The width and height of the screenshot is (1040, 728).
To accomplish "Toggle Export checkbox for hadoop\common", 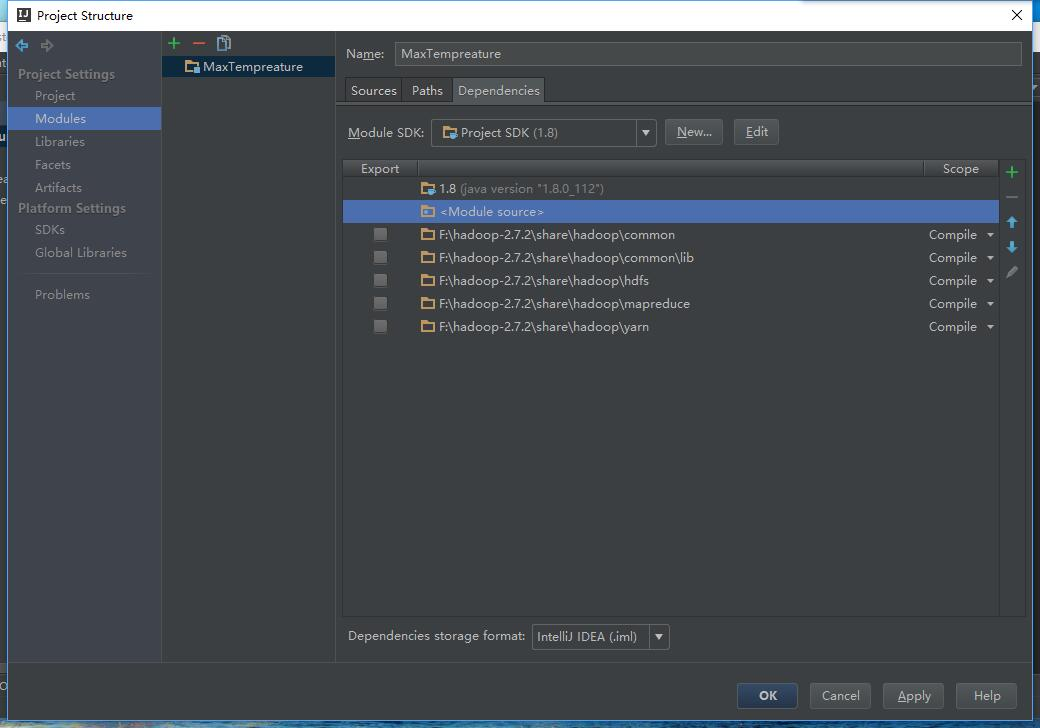I will coord(380,234).
